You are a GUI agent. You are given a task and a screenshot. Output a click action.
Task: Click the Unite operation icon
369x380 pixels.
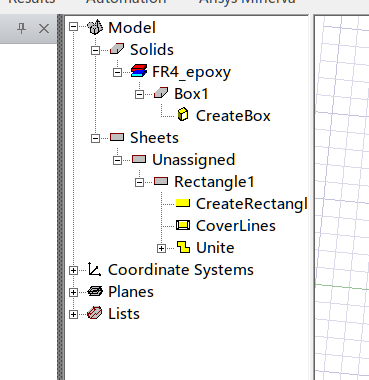pos(183,247)
